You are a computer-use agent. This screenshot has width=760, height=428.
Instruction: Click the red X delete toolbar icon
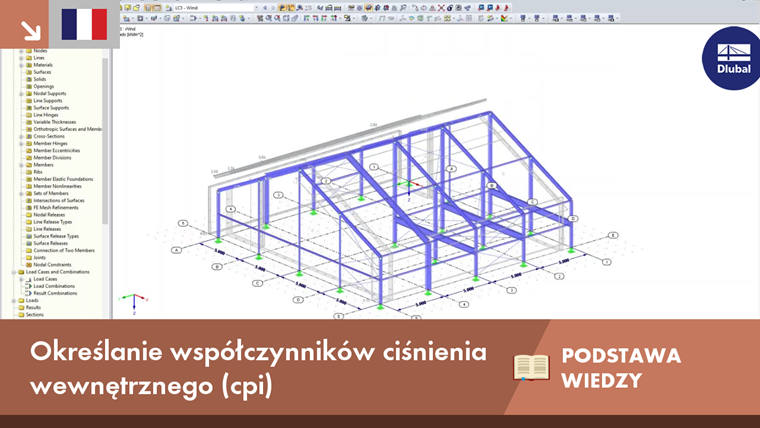(441, 8)
